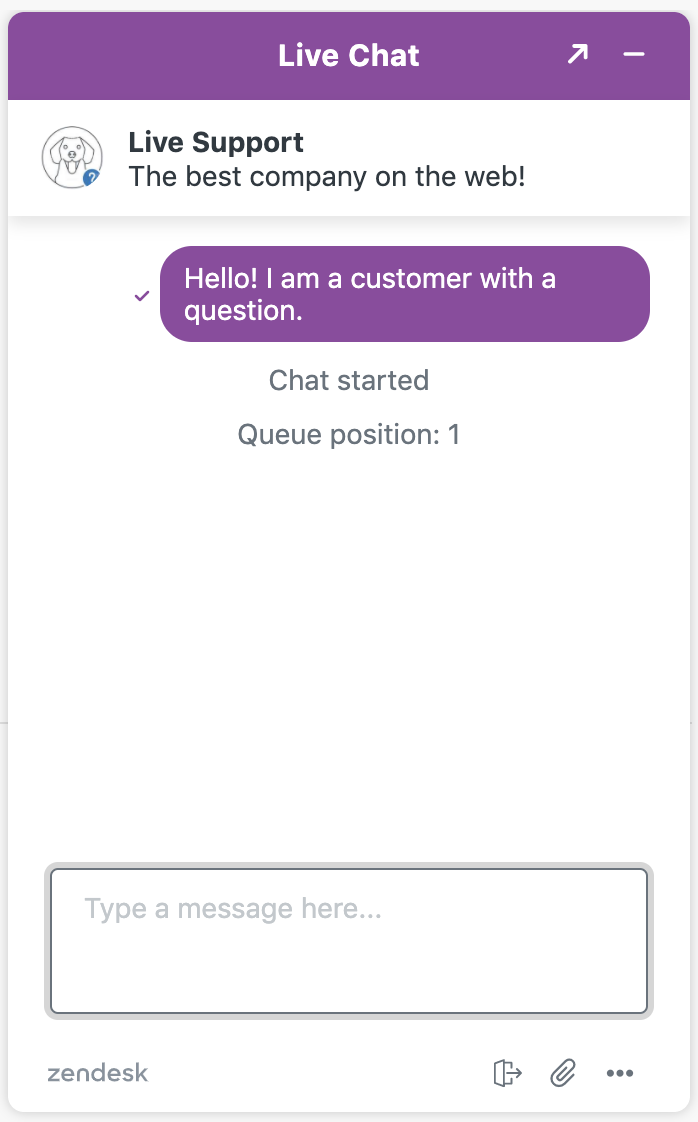Viewport: 698px width, 1122px height.
Task: Click the blue badge on the avatar
Action: tap(92, 177)
